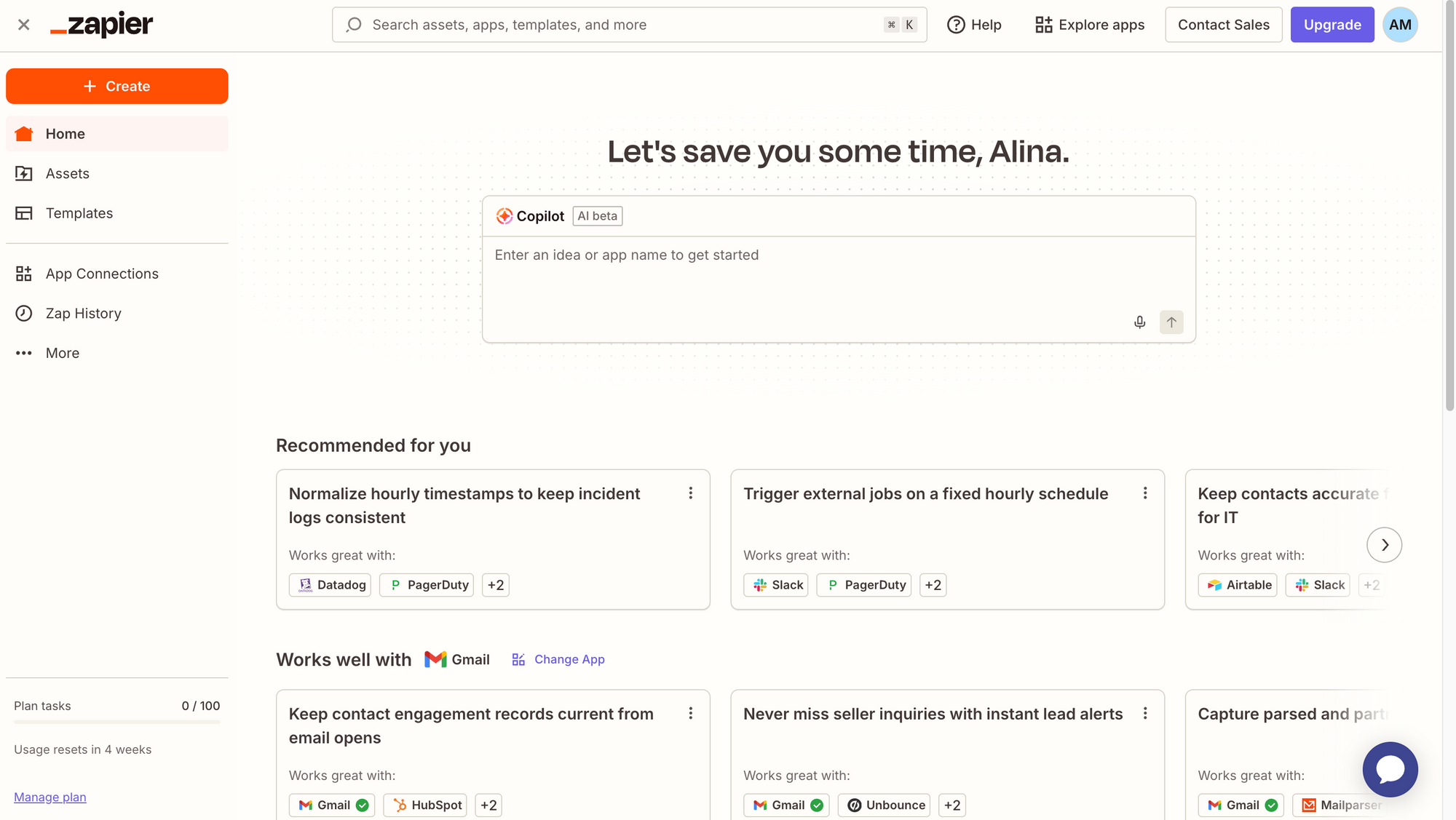
Task: Open options menu on the Keep contact engagement records card
Action: tap(690, 714)
